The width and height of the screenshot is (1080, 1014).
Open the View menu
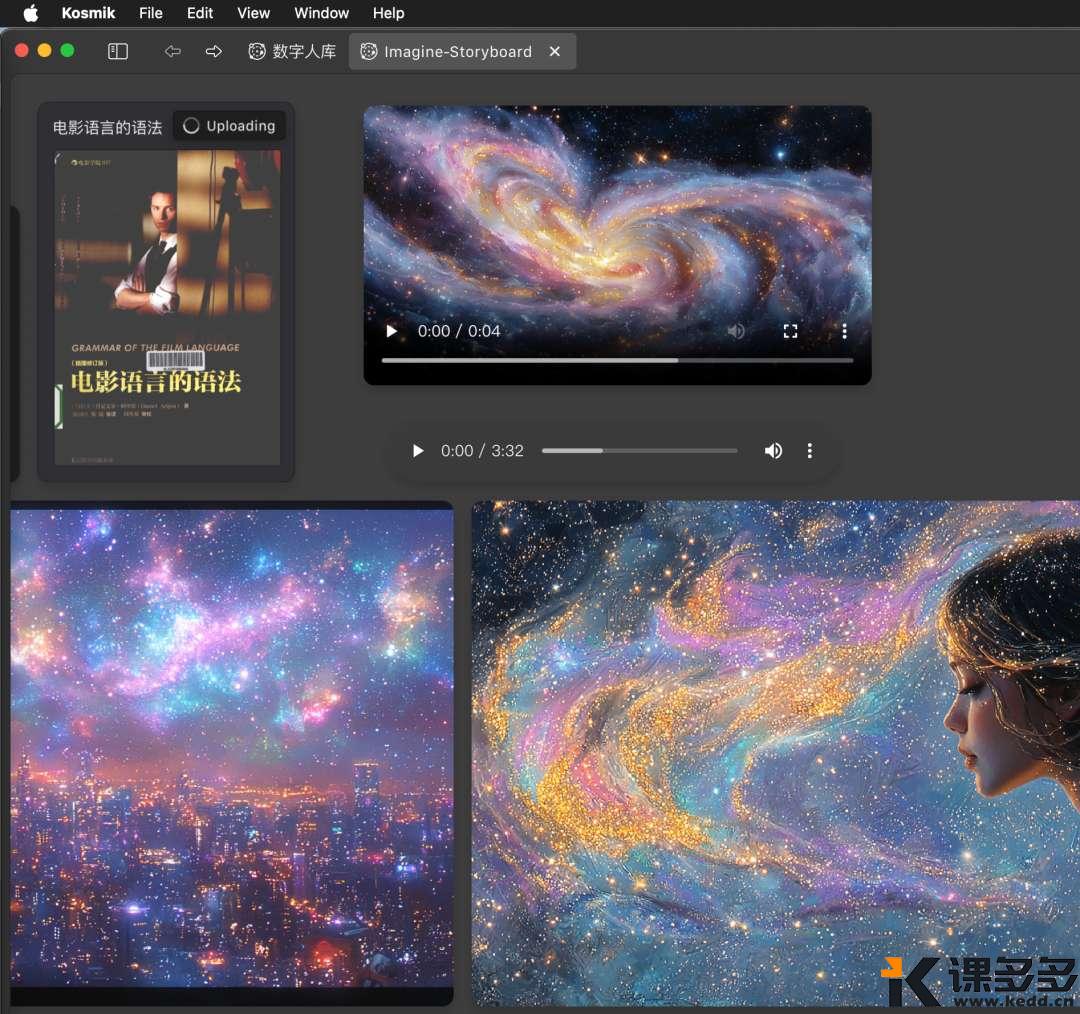coord(253,13)
